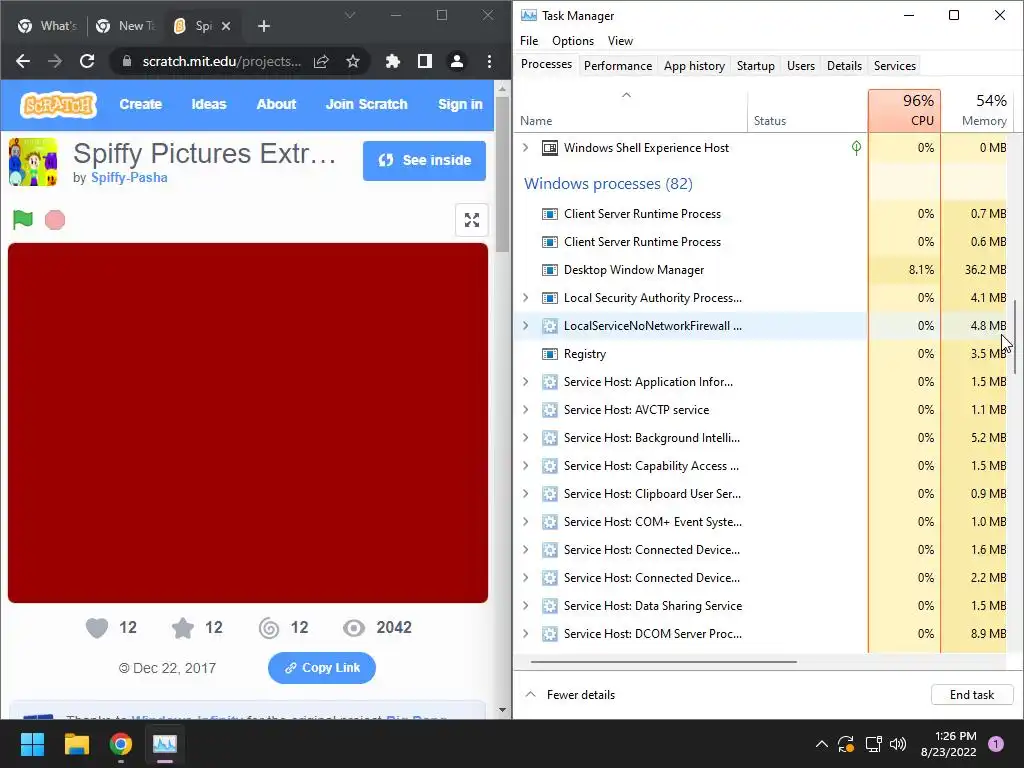Expand LocalServiceNoNetworkFirewall row
This screenshot has height=768, width=1024.
[x=526, y=325]
